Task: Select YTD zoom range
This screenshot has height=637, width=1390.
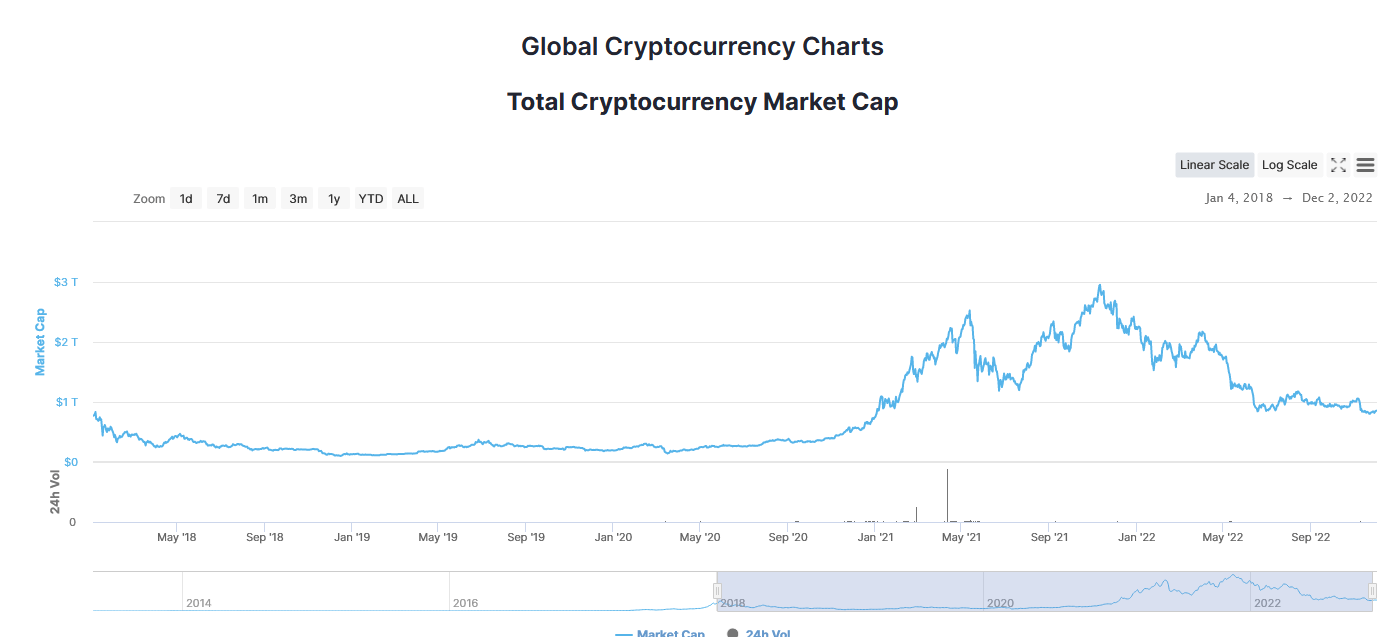Action: [371, 199]
